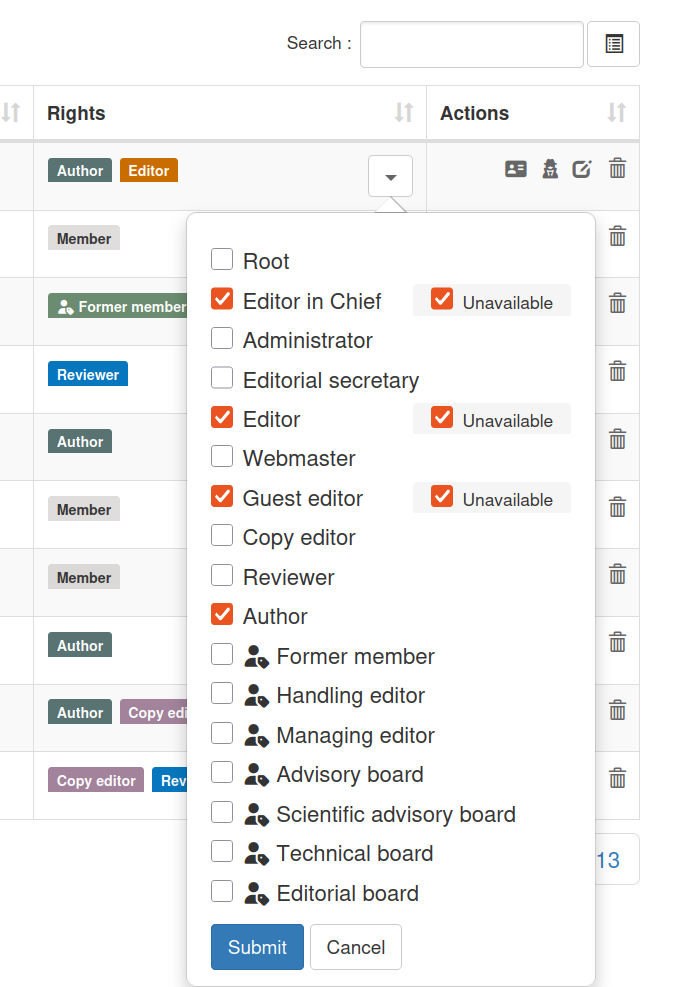Click the list icon beside the Search box

pyautogui.click(x=613, y=43)
